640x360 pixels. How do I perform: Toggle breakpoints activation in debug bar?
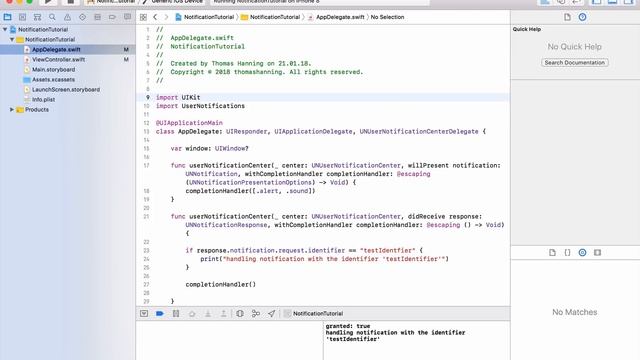(160, 313)
